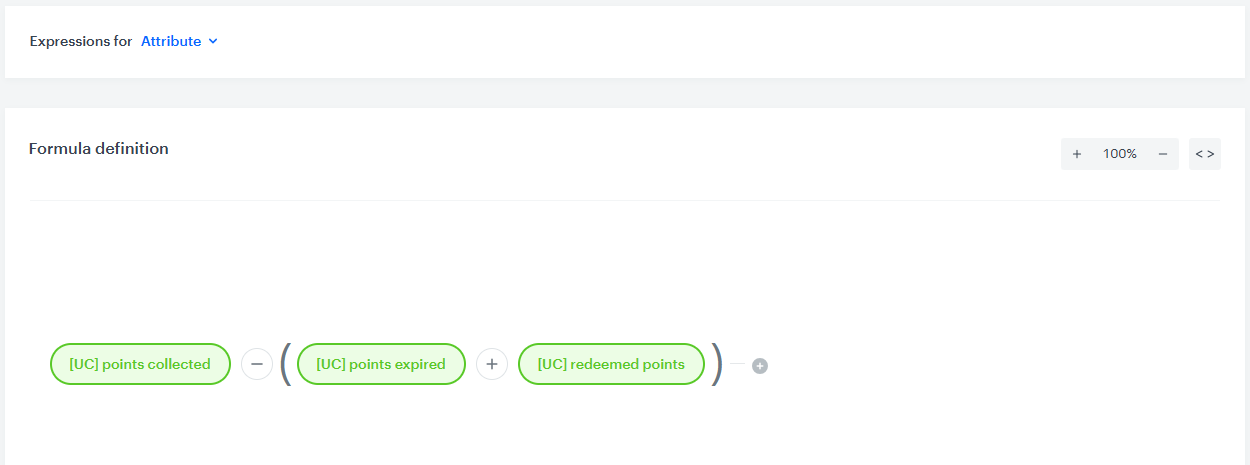The image size is (1250, 465).
Task: Click the 100% zoom level indicator
Action: pos(1120,154)
